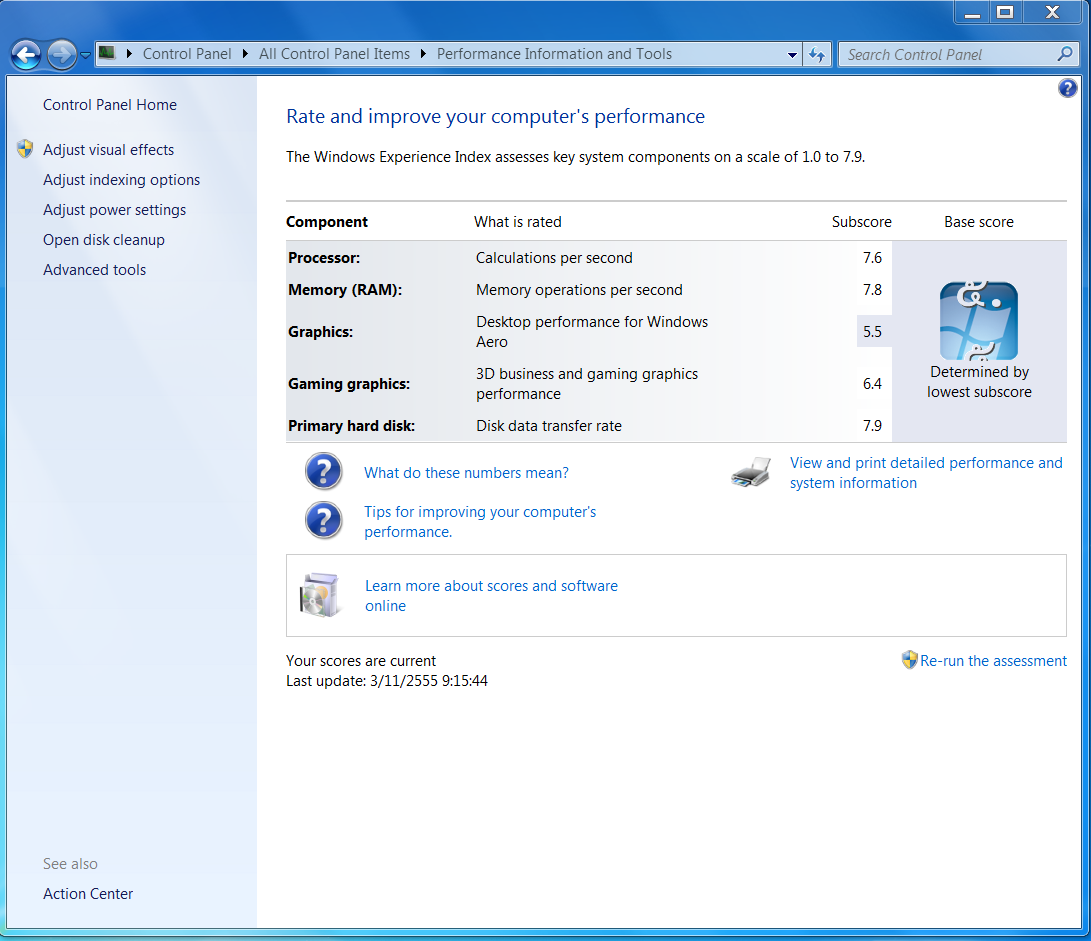This screenshot has width=1091, height=941.
Task: Click the Gaming graphics subscore 6.4
Action: (x=873, y=383)
